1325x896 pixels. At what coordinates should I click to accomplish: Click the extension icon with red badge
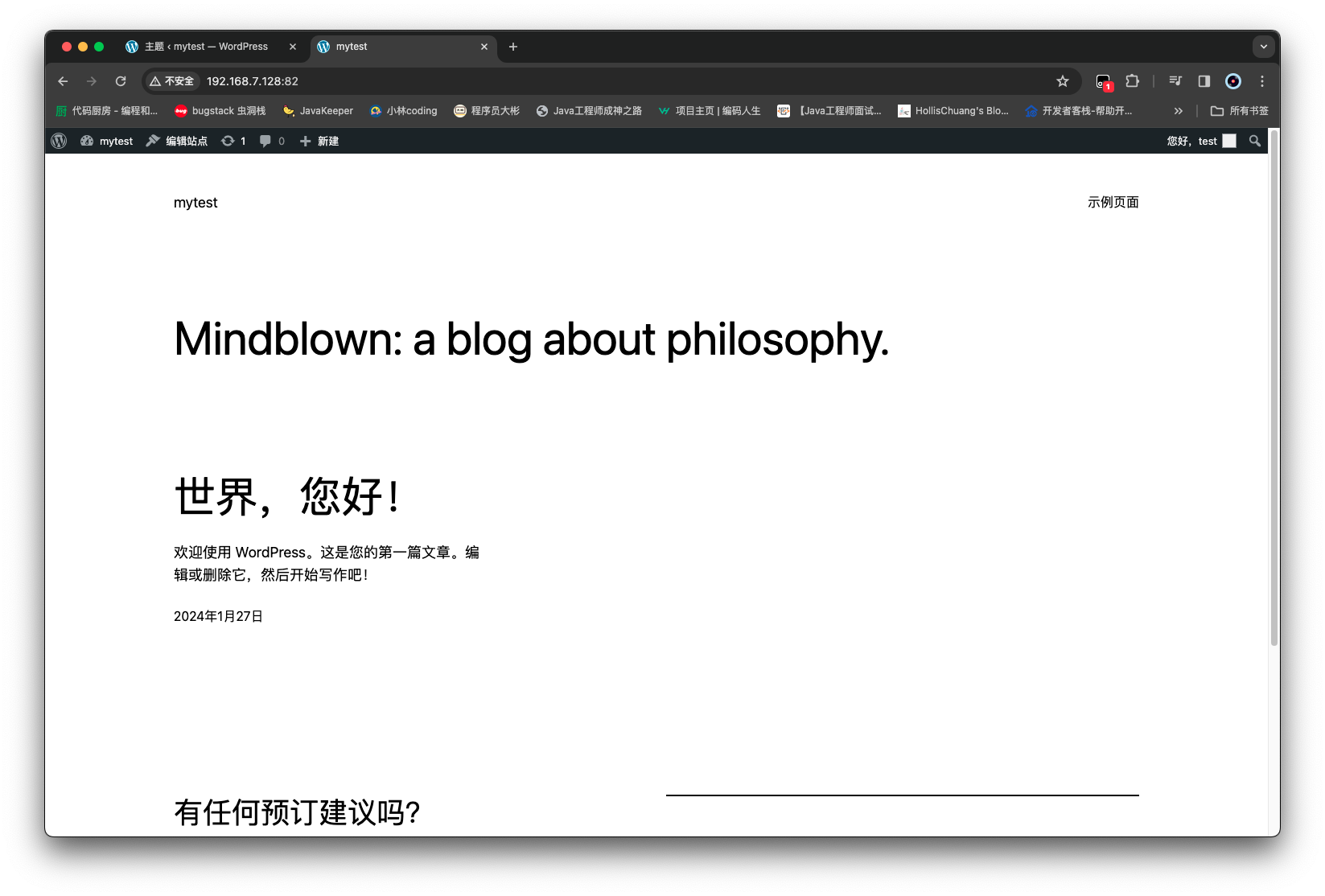pyautogui.click(x=1104, y=81)
